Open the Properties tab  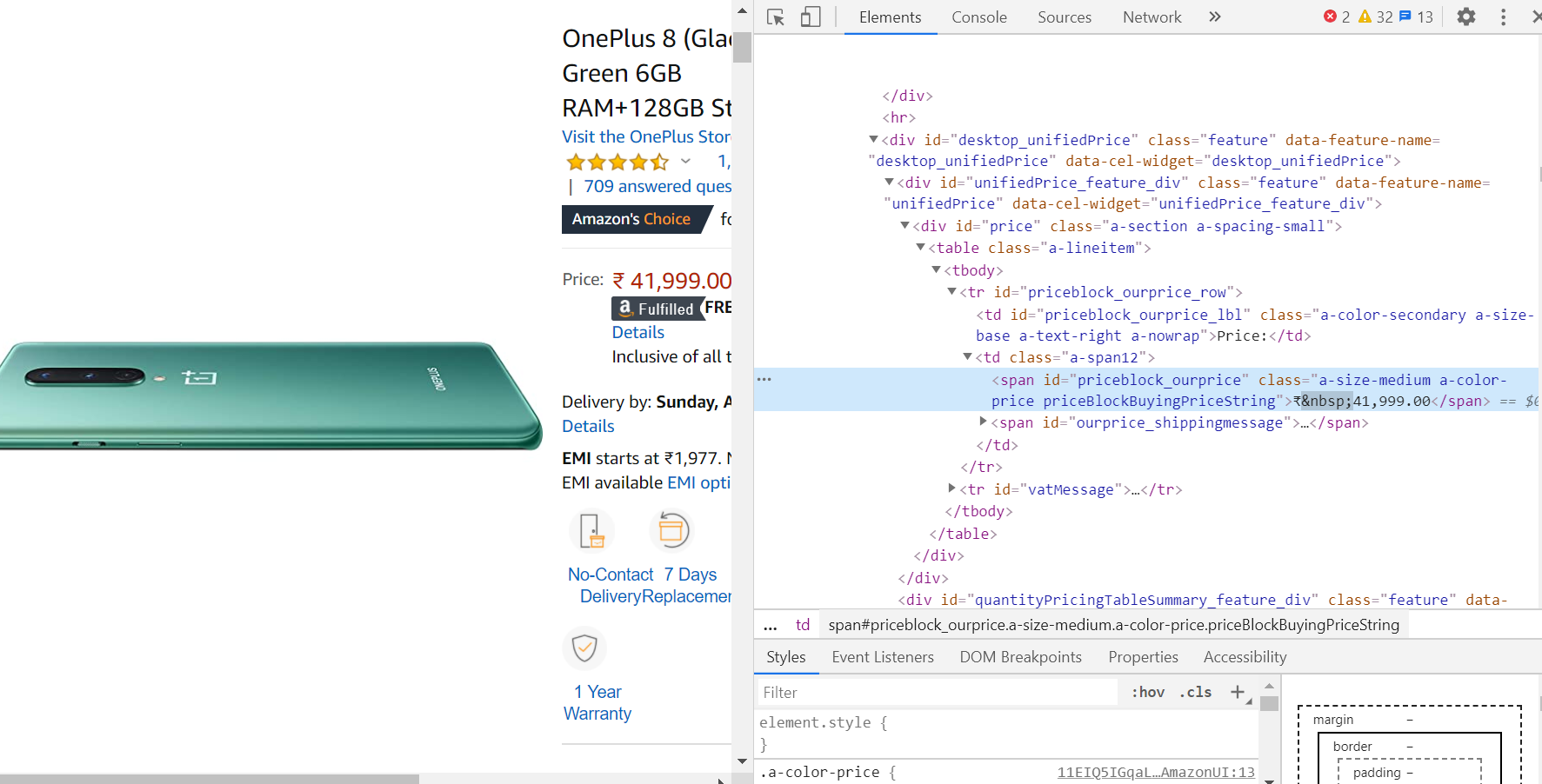1143,657
